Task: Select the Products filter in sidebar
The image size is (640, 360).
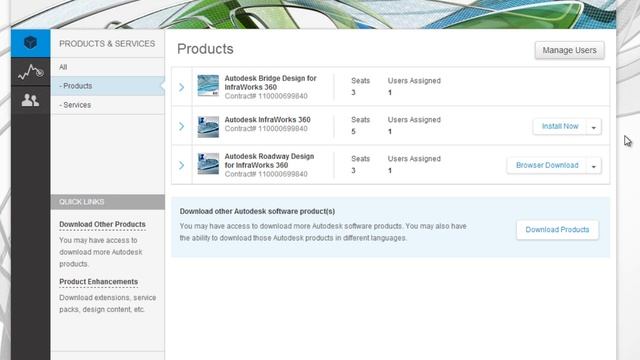Action: click(x=108, y=86)
